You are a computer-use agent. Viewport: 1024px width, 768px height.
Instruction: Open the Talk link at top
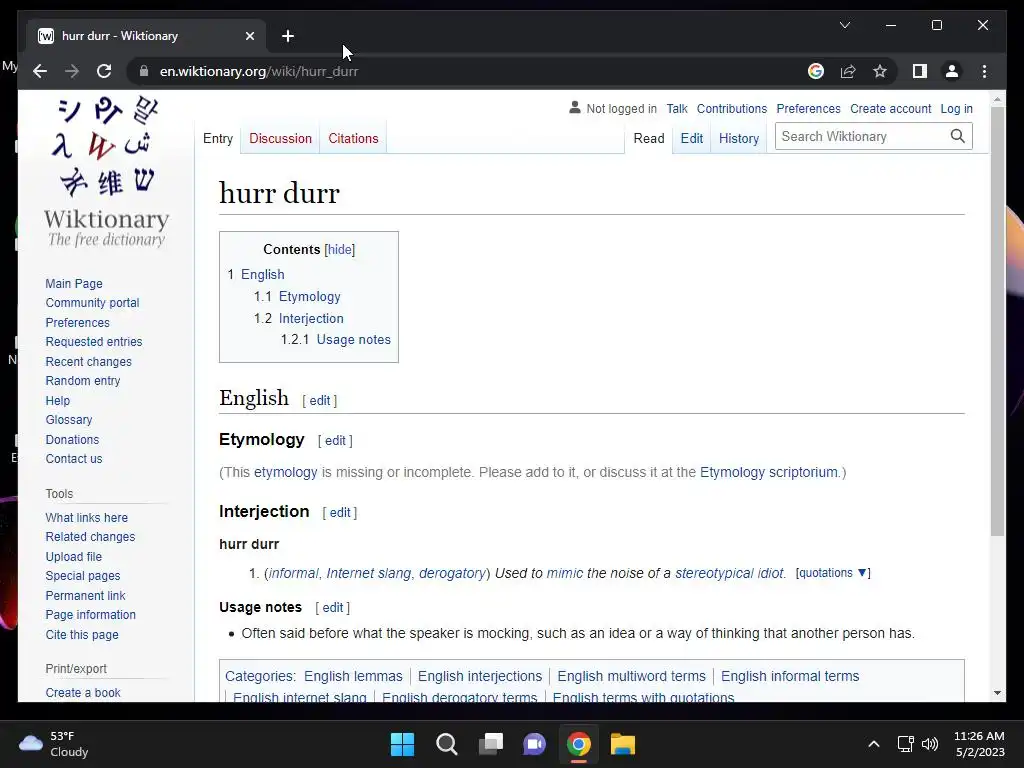point(677,108)
